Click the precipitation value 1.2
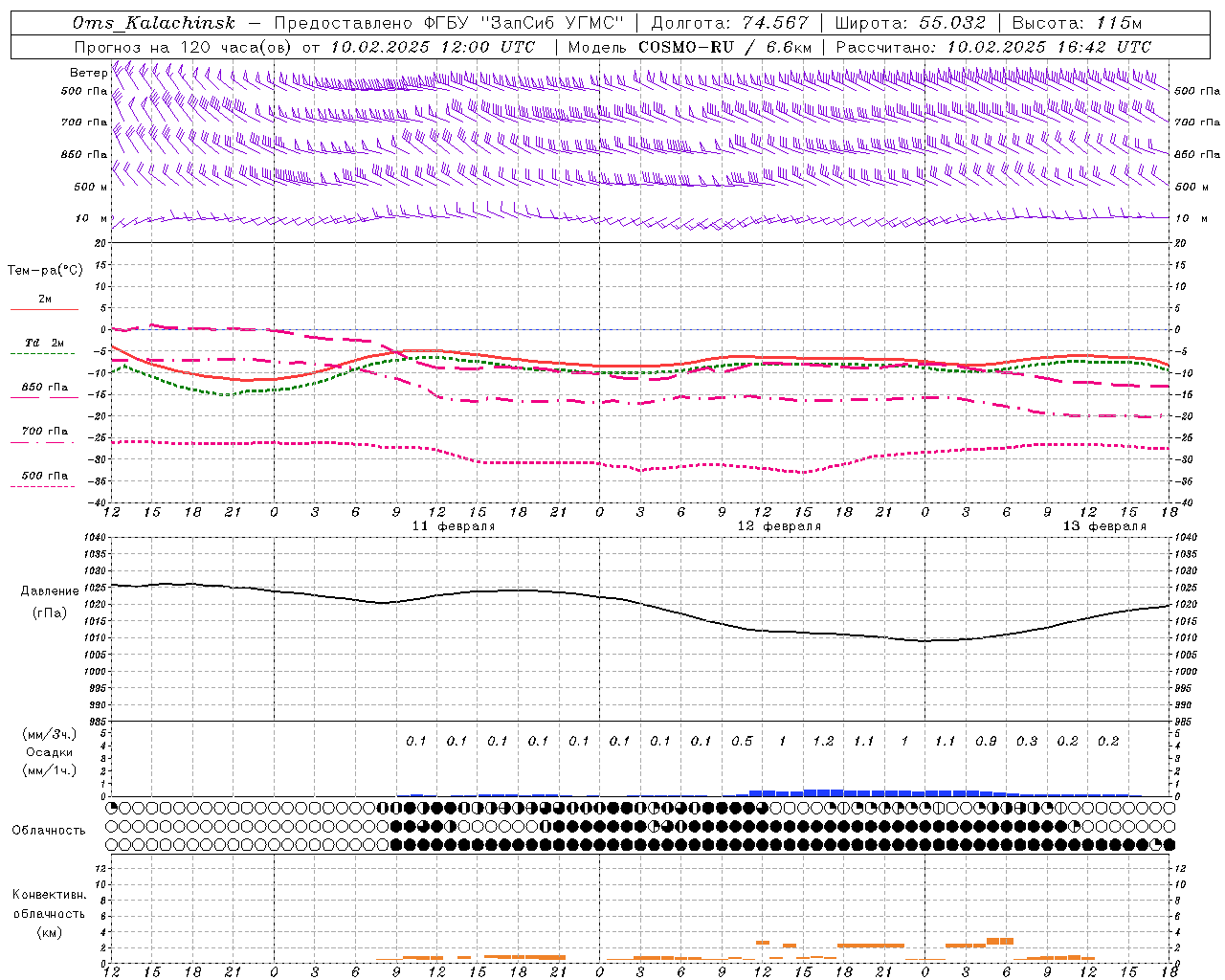Image resolution: width=1225 pixels, height=980 pixels. [823, 742]
